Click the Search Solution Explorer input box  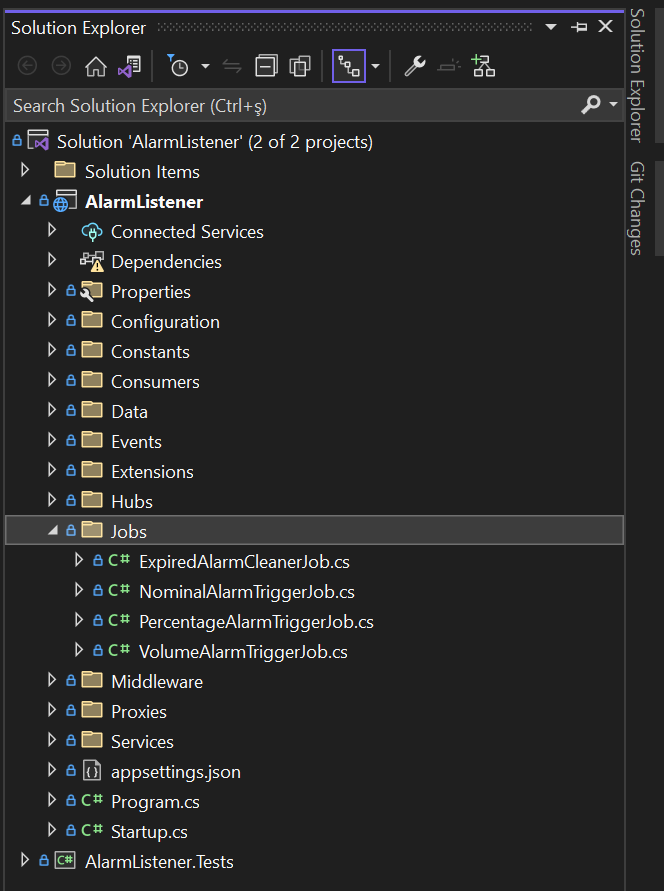click(290, 105)
